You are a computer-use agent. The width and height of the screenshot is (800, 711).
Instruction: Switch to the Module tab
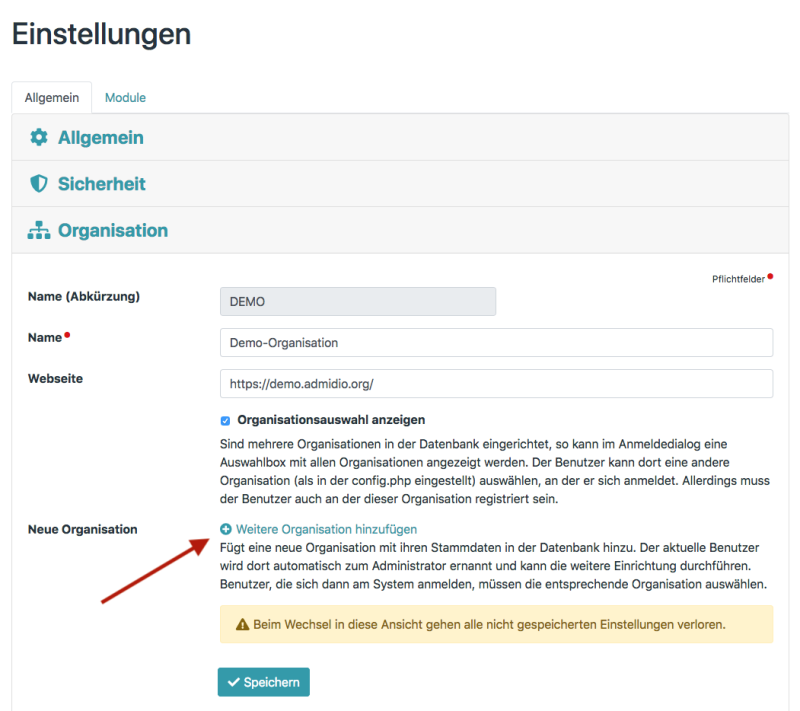click(124, 97)
